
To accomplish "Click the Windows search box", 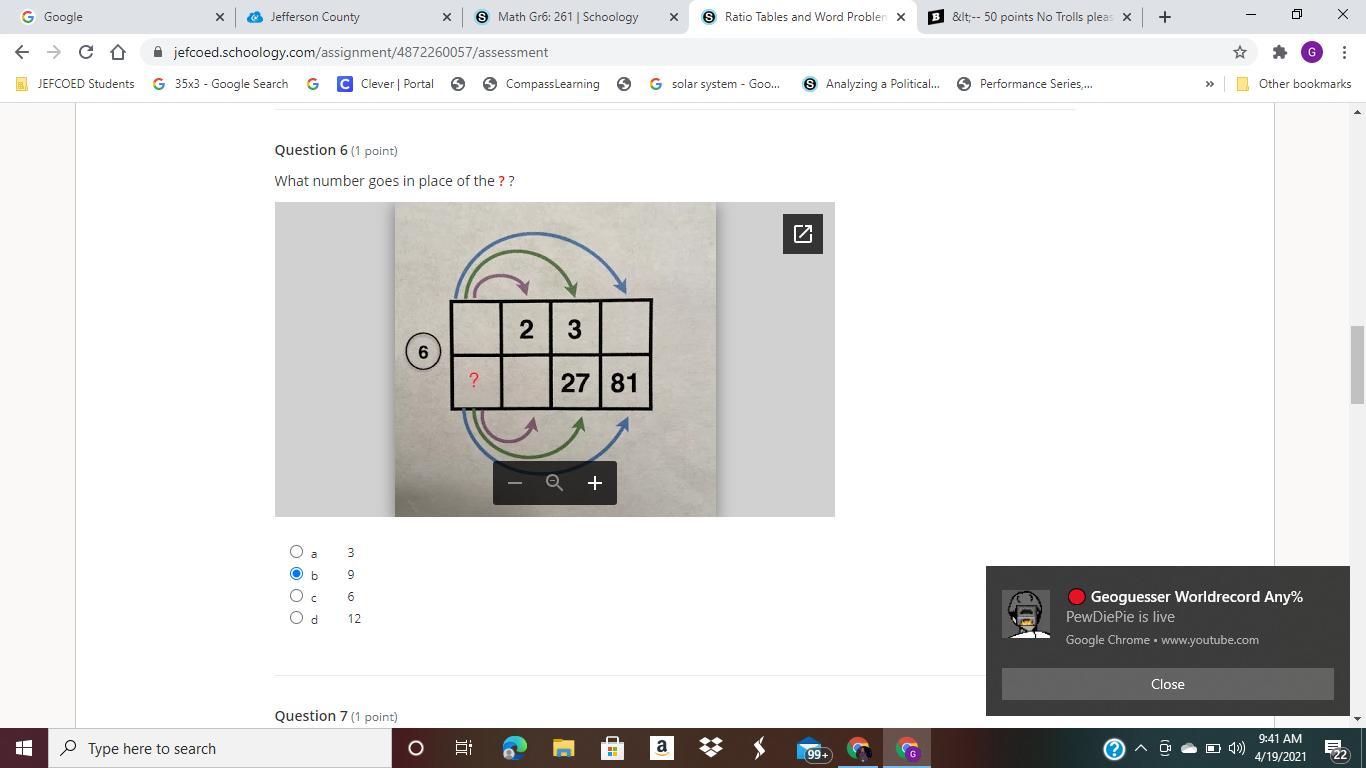I will click(220, 748).
